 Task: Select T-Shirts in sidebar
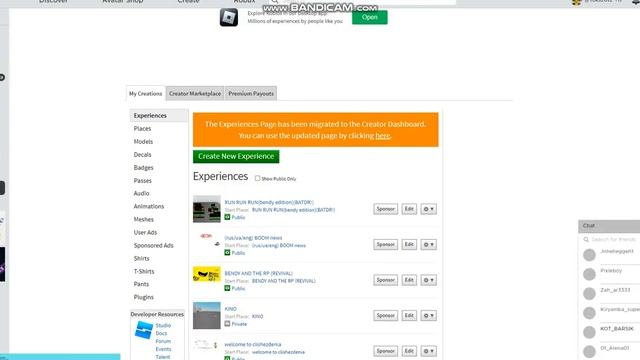(x=144, y=271)
